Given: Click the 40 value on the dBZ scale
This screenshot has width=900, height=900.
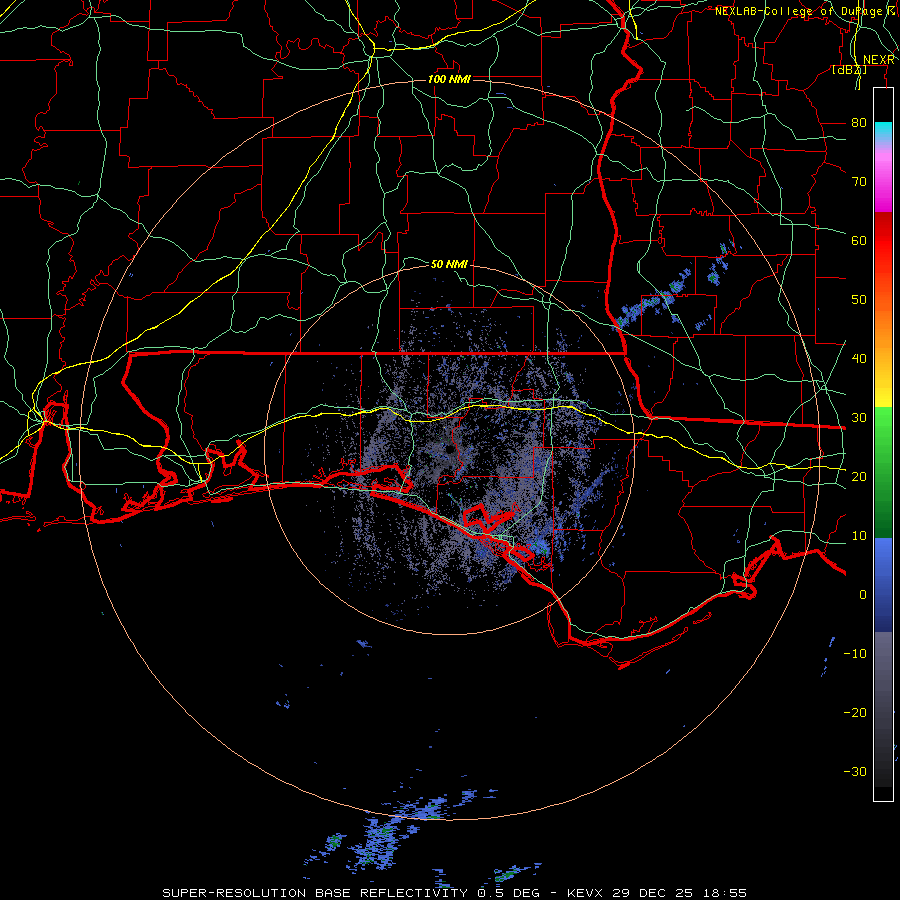Looking at the screenshot, I should tap(859, 358).
